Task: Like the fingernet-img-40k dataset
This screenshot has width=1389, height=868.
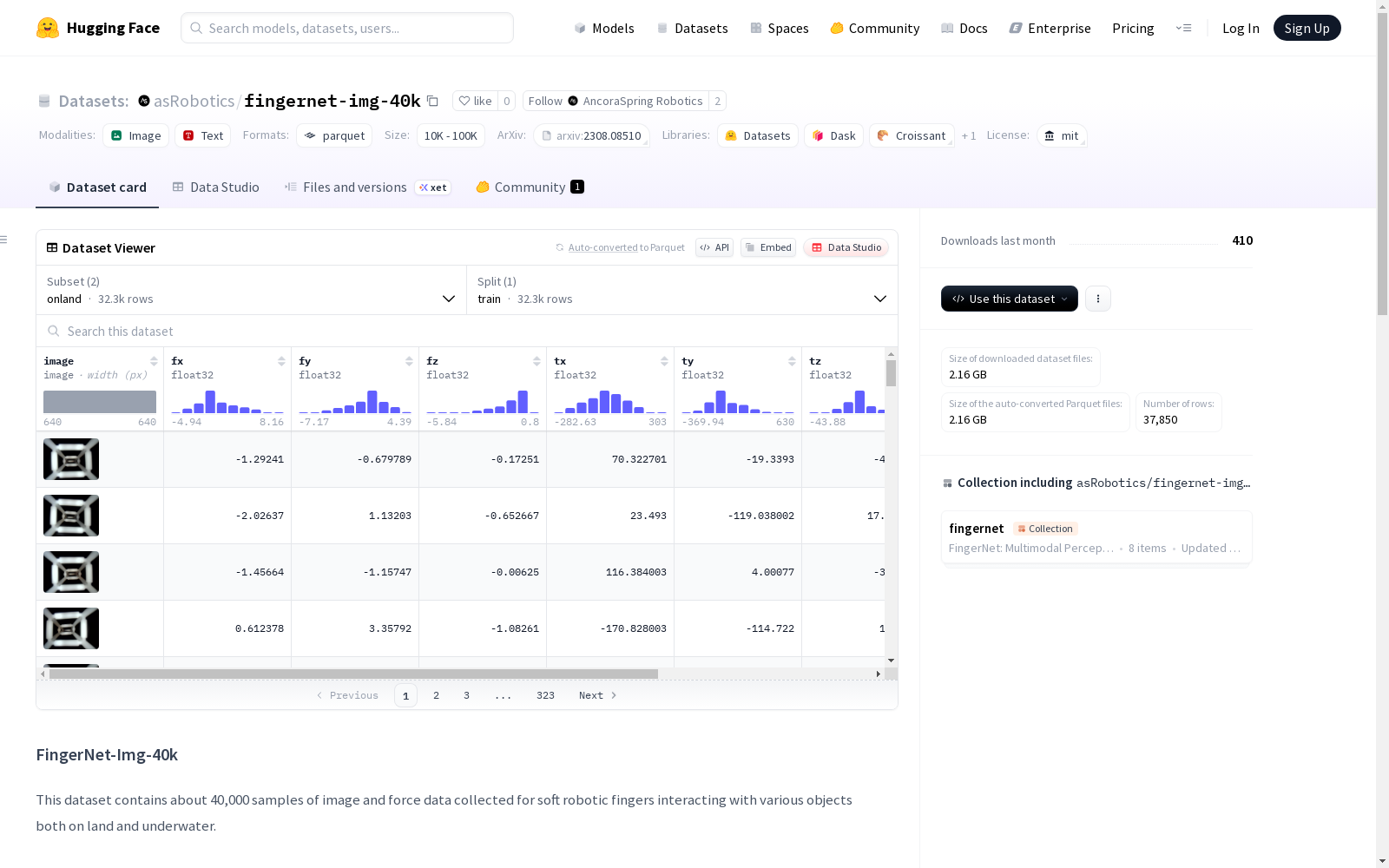Action: point(475,101)
